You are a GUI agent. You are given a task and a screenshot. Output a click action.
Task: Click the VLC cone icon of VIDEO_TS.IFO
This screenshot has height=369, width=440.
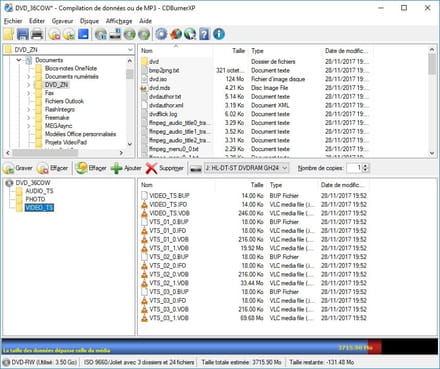(x=144, y=205)
